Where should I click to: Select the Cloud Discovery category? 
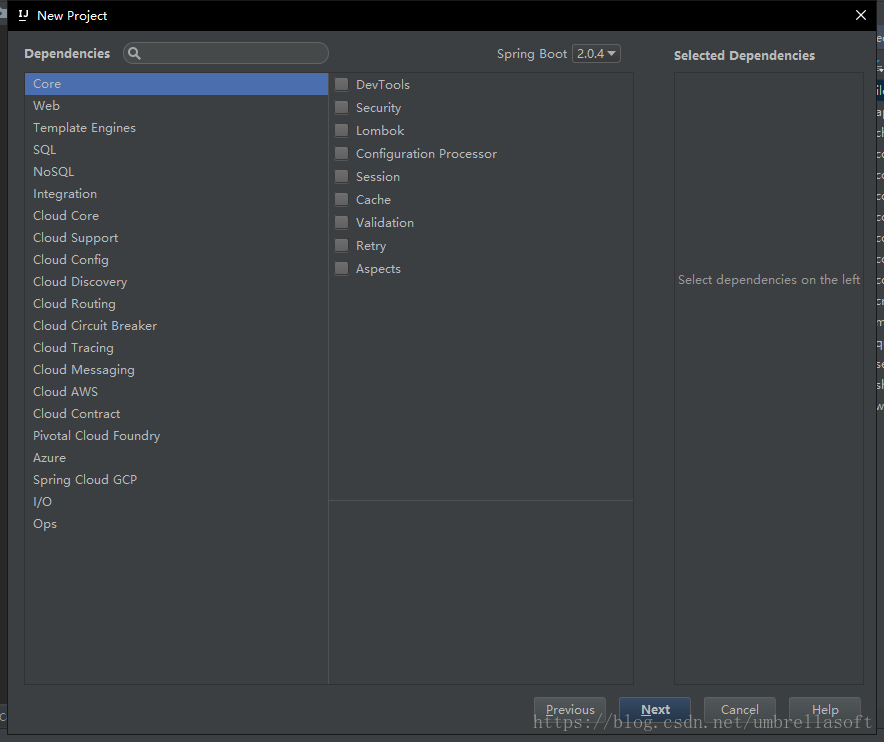coord(176,282)
